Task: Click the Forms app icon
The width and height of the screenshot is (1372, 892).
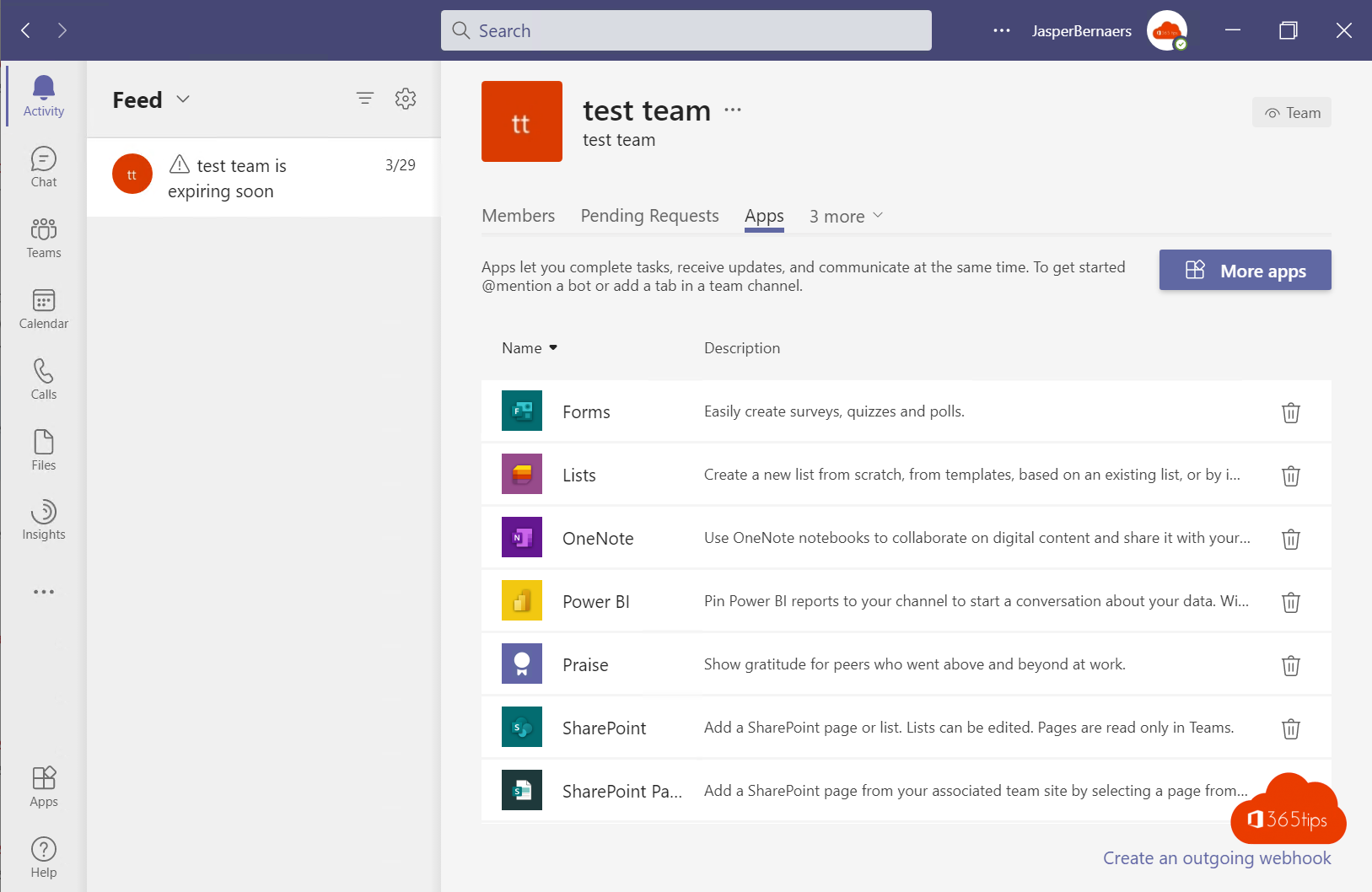Action: (522, 411)
